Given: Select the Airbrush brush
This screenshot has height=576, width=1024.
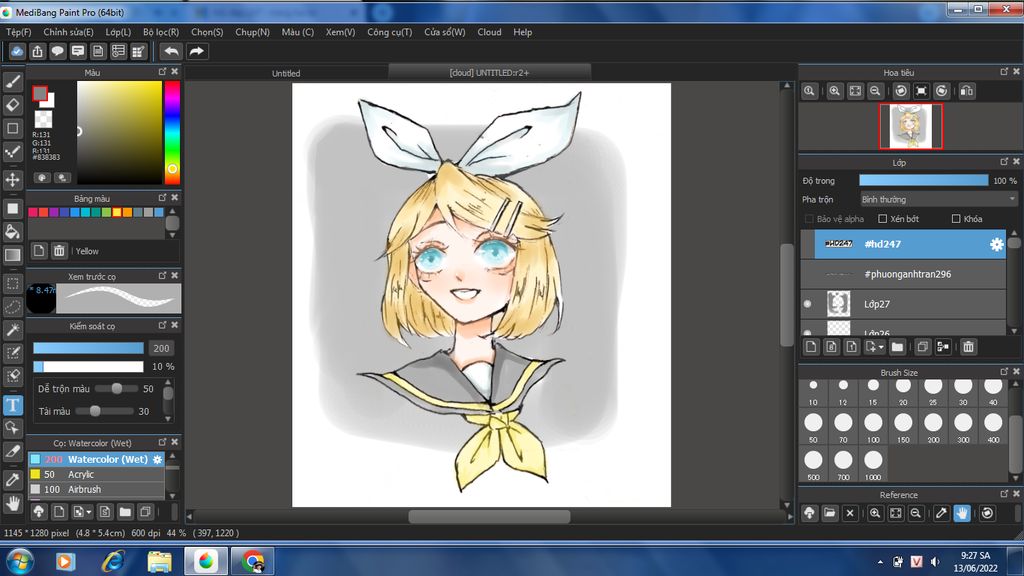Looking at the screenshot, I should [96, 489].
